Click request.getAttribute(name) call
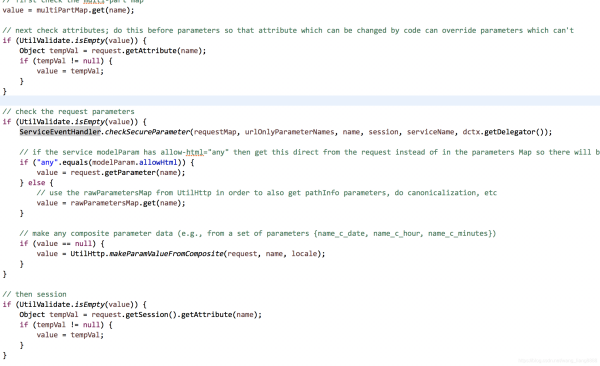This screenshot has width=600, height=366. click(149, 51)
